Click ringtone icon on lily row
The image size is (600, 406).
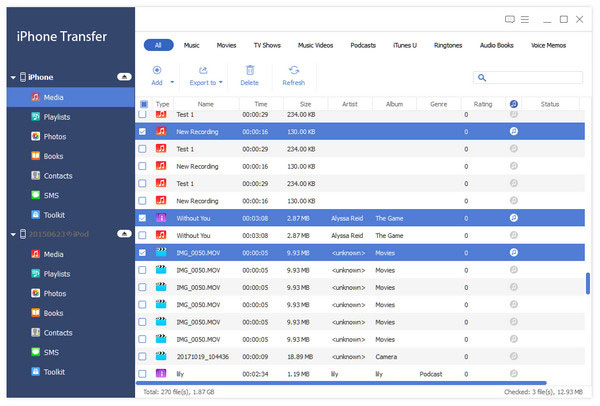(514, 373)
